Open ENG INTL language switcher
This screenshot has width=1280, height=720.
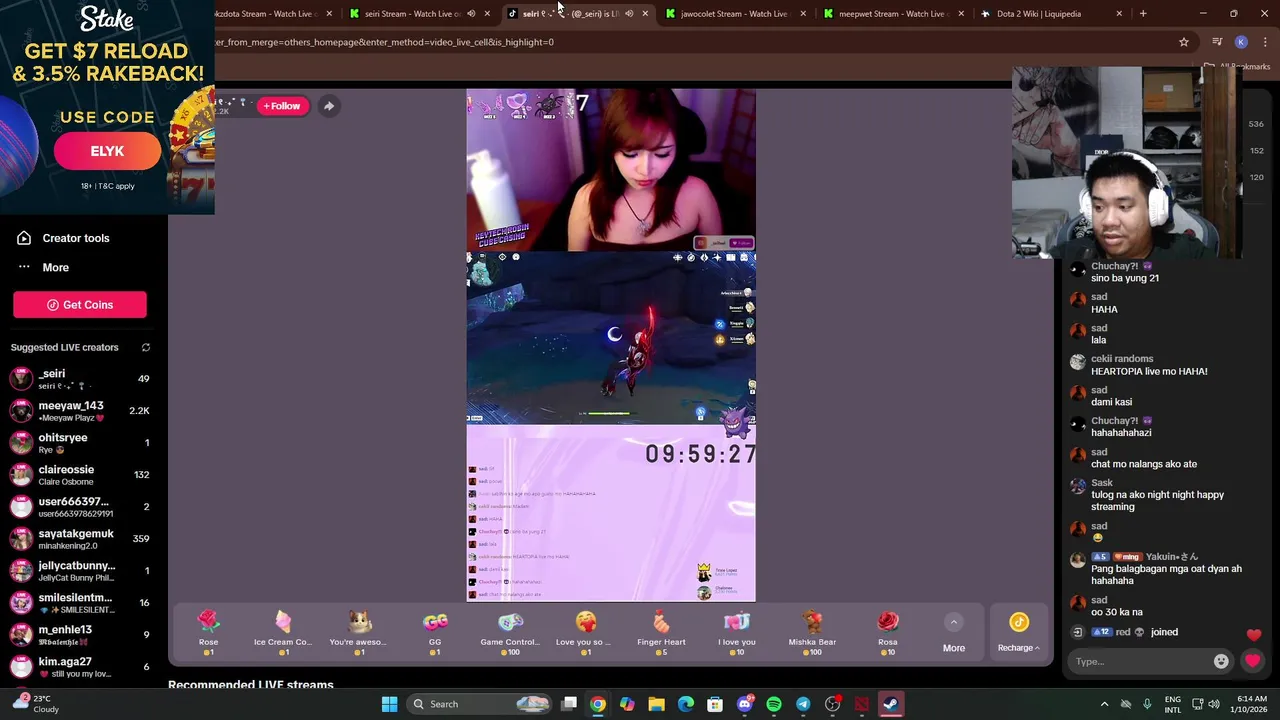[x=1173, y=704]
